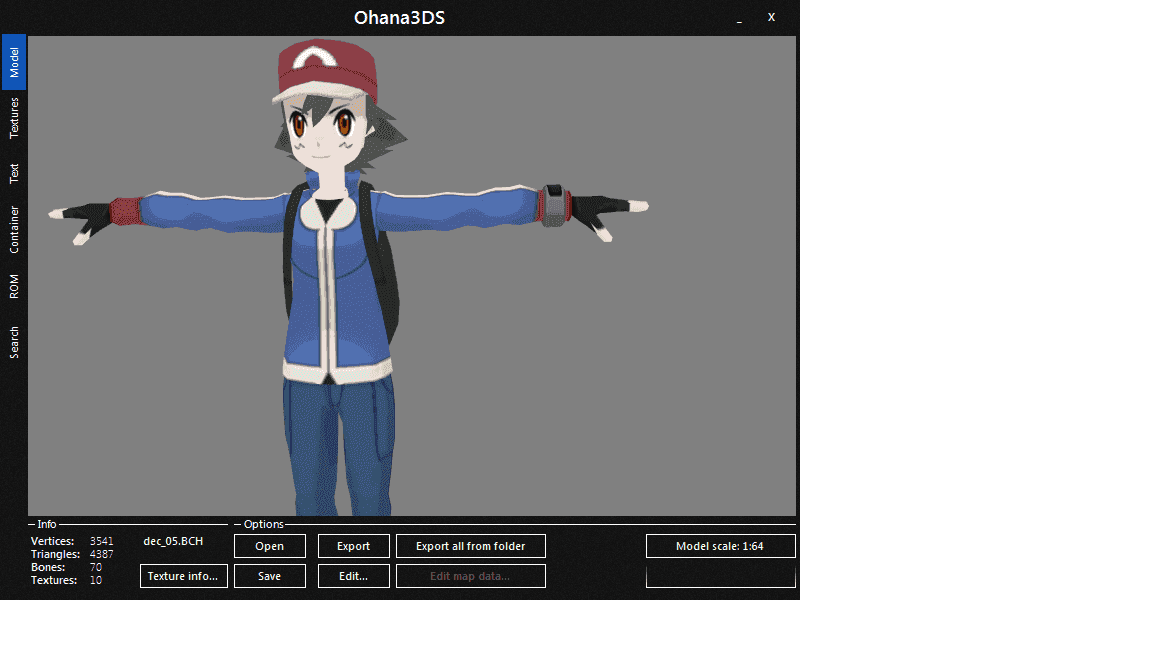Screen dimensions: 1152x648
Task: Select the Model tab
Action: 14,62
